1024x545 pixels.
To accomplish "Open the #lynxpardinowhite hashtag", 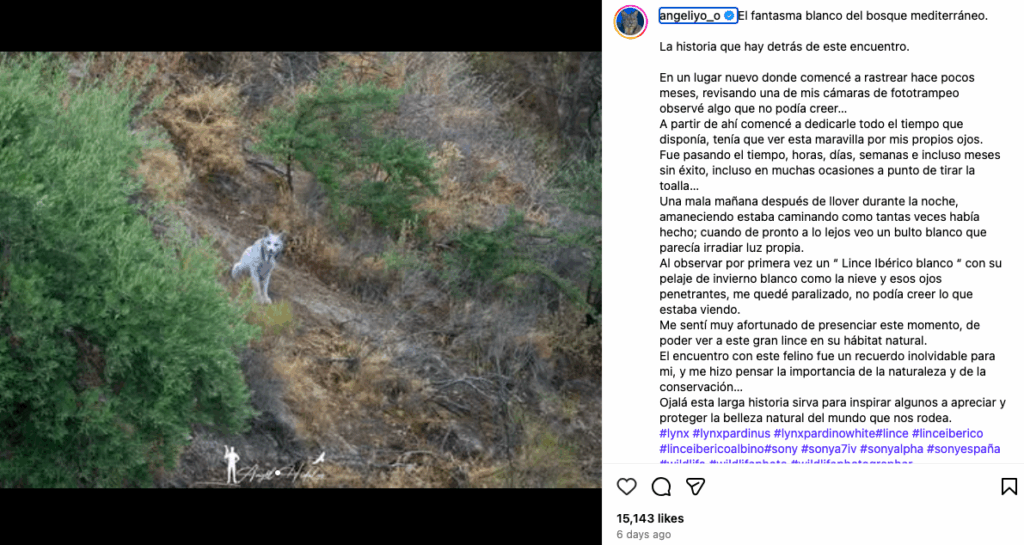I will pyautogui.click(x=824, y=433).
